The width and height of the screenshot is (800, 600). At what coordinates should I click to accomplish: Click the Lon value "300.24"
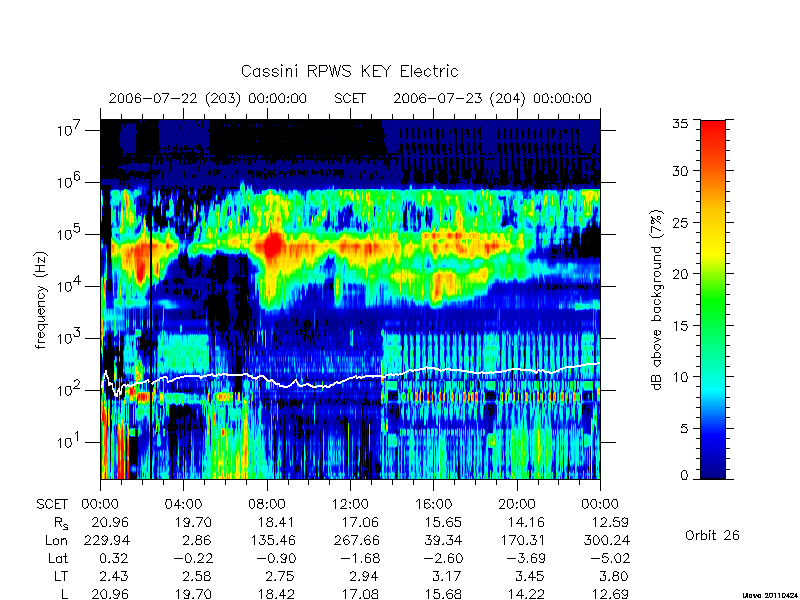[607, 540]
